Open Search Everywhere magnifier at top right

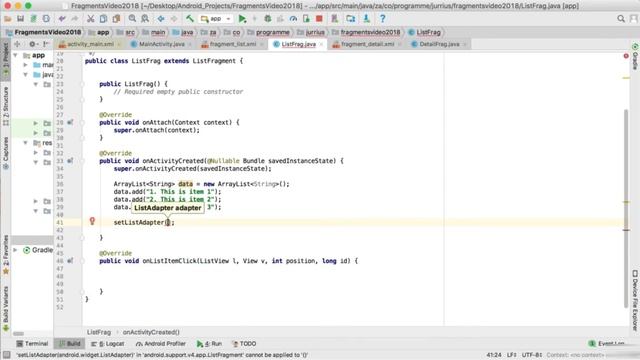(621, 19)
